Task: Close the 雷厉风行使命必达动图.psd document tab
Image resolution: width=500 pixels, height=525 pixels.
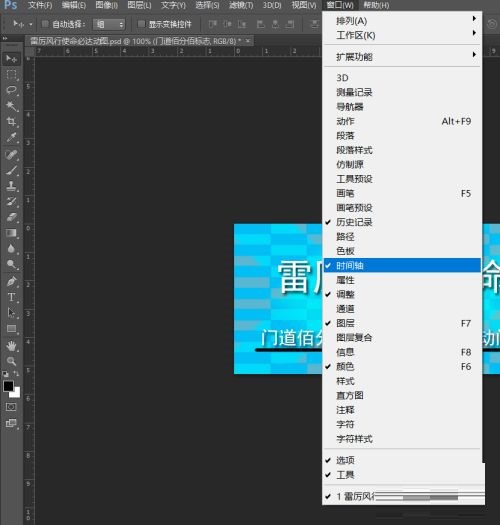Action: point(248,41)
